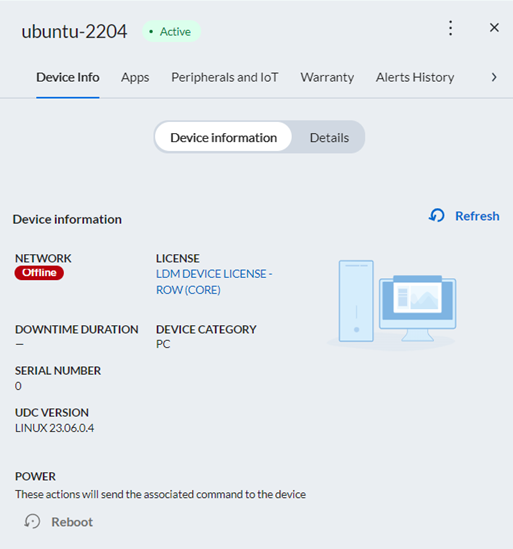View the Alerts History tab
Image resolution: width=513 pixels, height=549 pixels.
point(415,77)
